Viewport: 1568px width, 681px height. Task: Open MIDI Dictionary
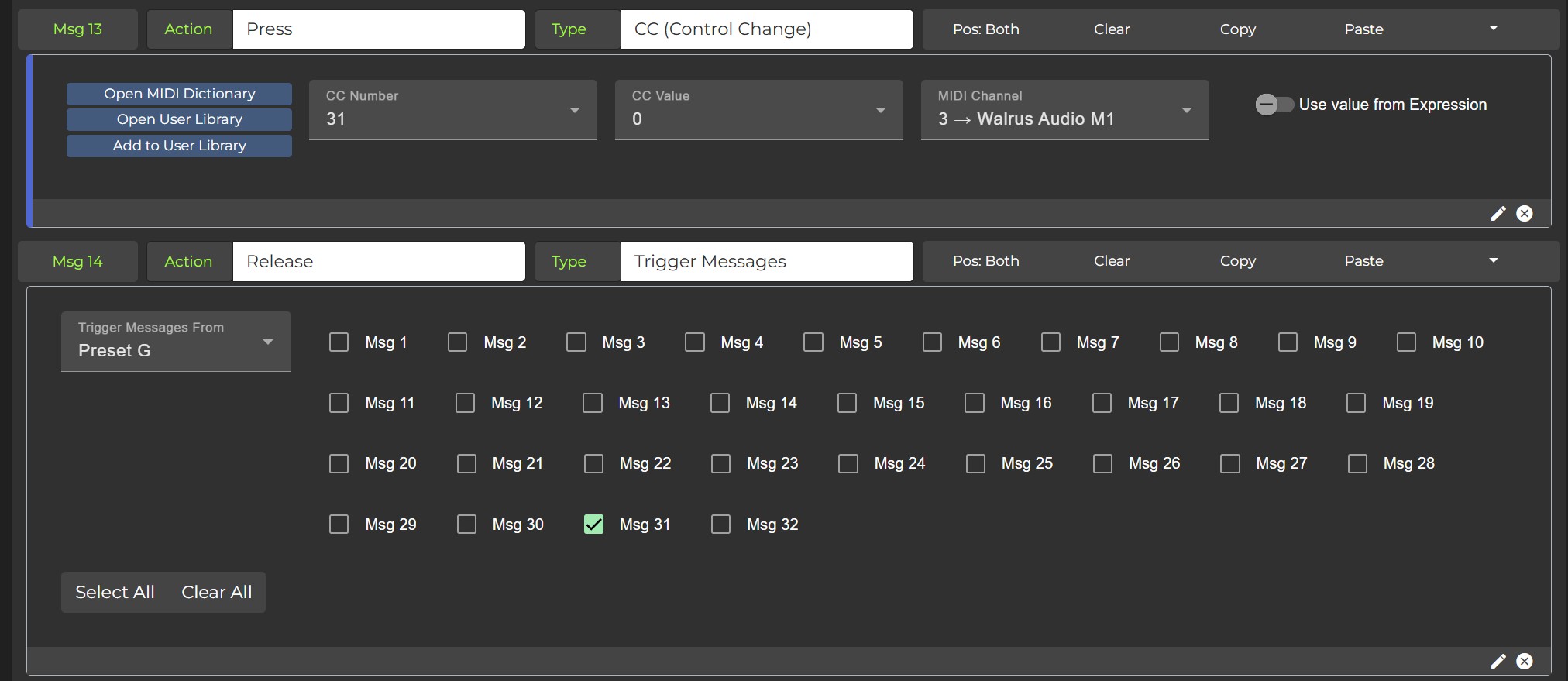tap(179, 94)
